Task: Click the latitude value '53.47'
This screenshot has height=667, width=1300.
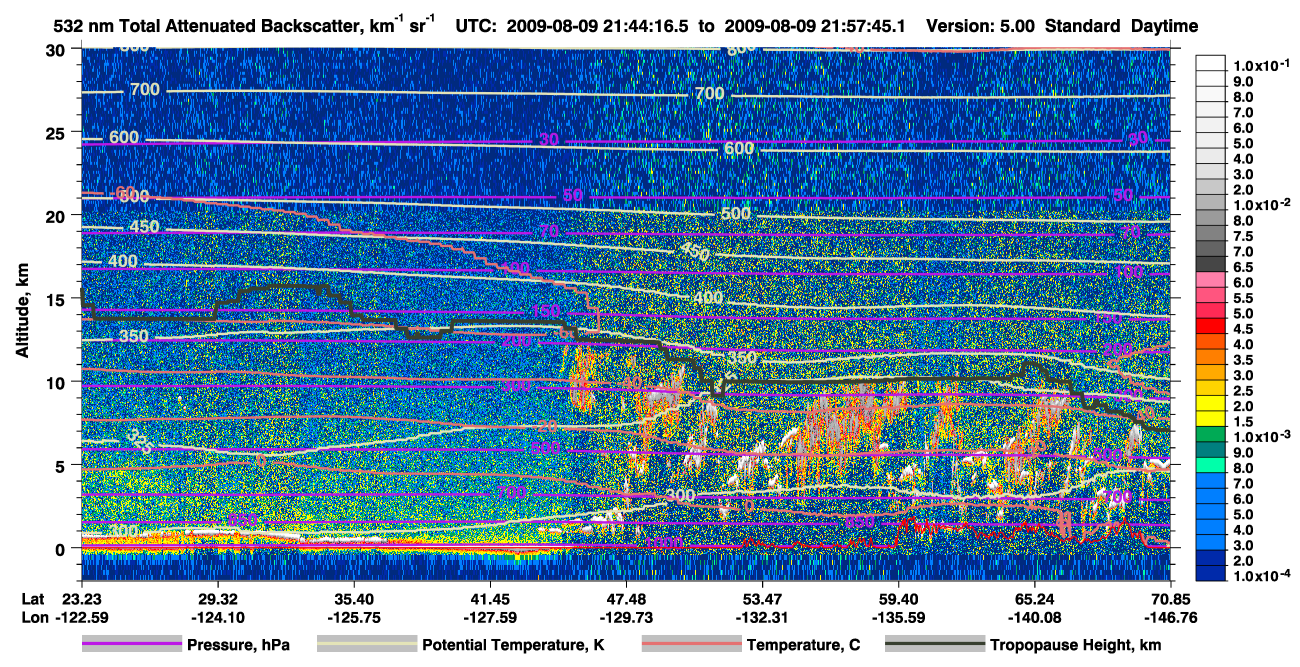Action: point(762,601)
